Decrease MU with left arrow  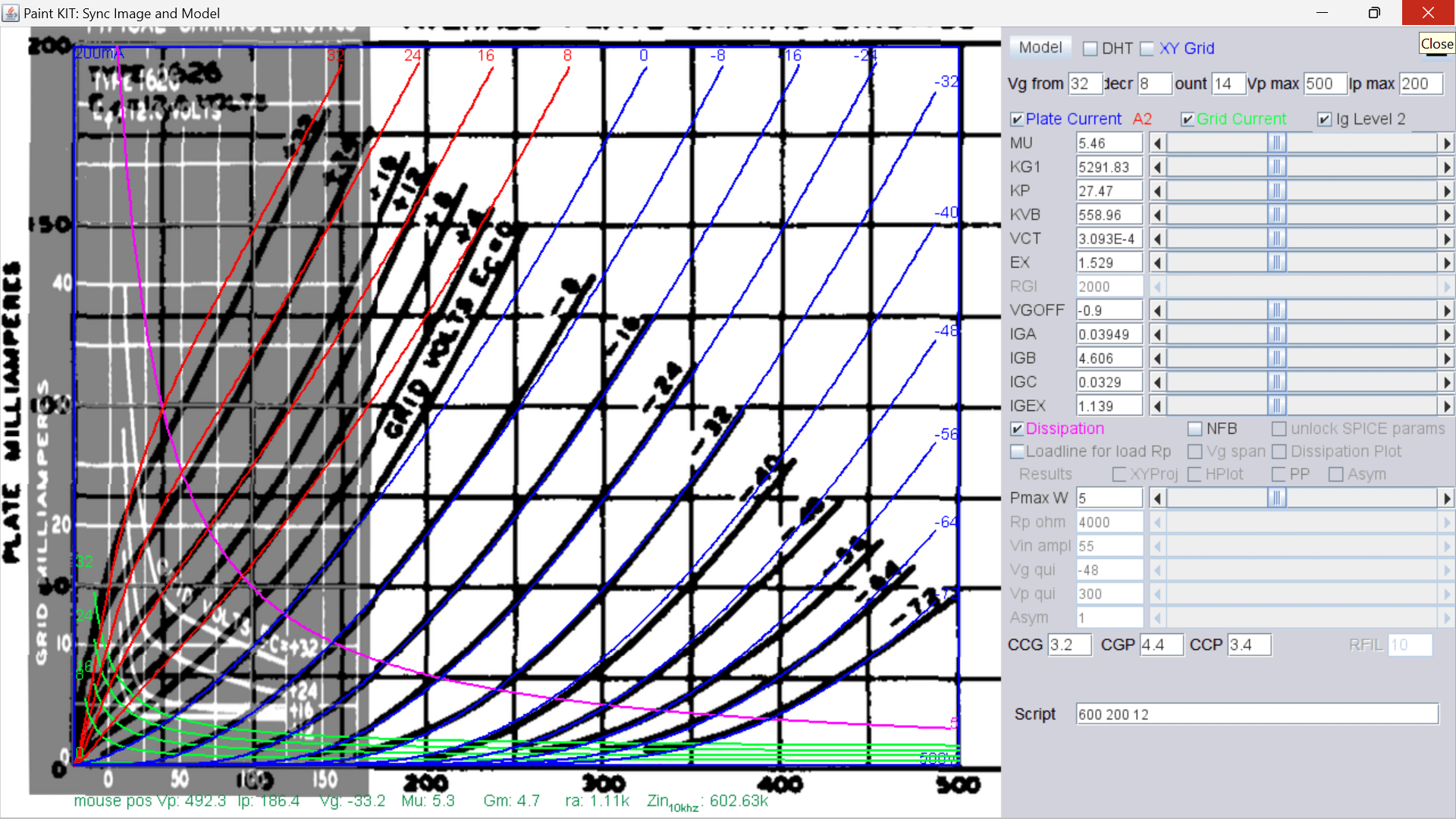pyautogui.click(x=1157, y=143)
